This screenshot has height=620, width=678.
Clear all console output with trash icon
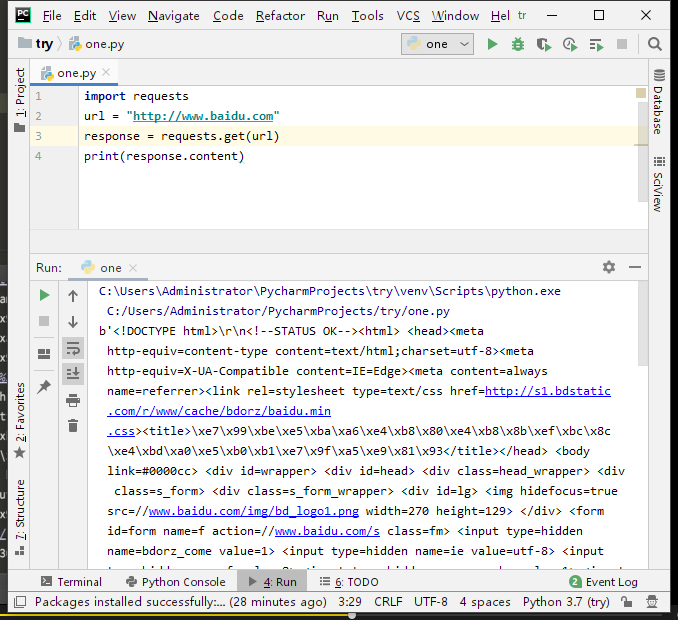(x=73, y=426)
